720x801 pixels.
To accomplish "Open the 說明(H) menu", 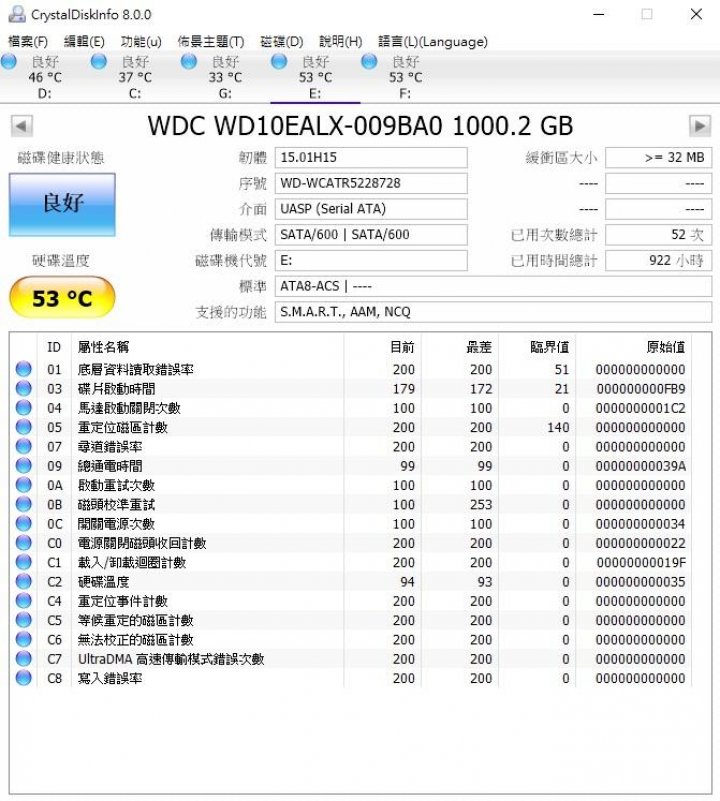I will click(341, 41).
